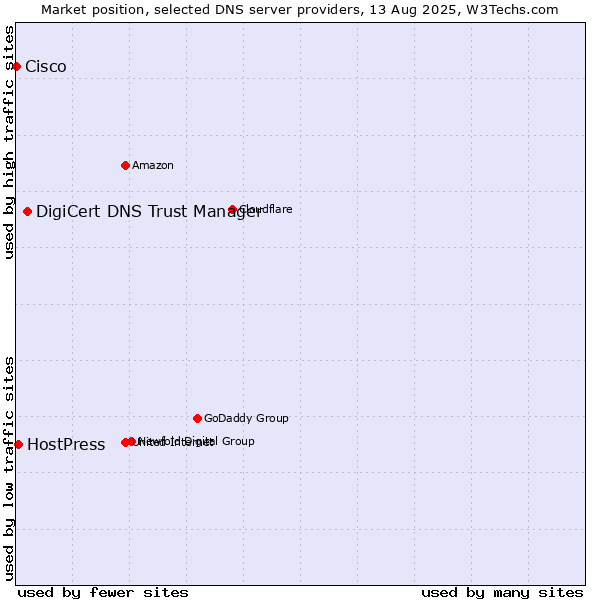600x600 pixels.
Task: Click the 'used by low traffic sites' axis label
Action: 8,469
